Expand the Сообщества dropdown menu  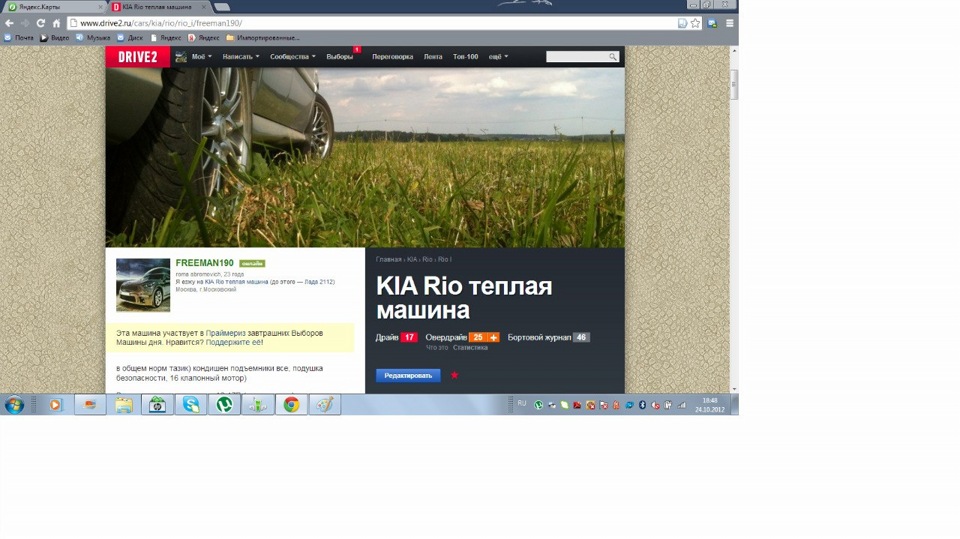click(293, 57)
